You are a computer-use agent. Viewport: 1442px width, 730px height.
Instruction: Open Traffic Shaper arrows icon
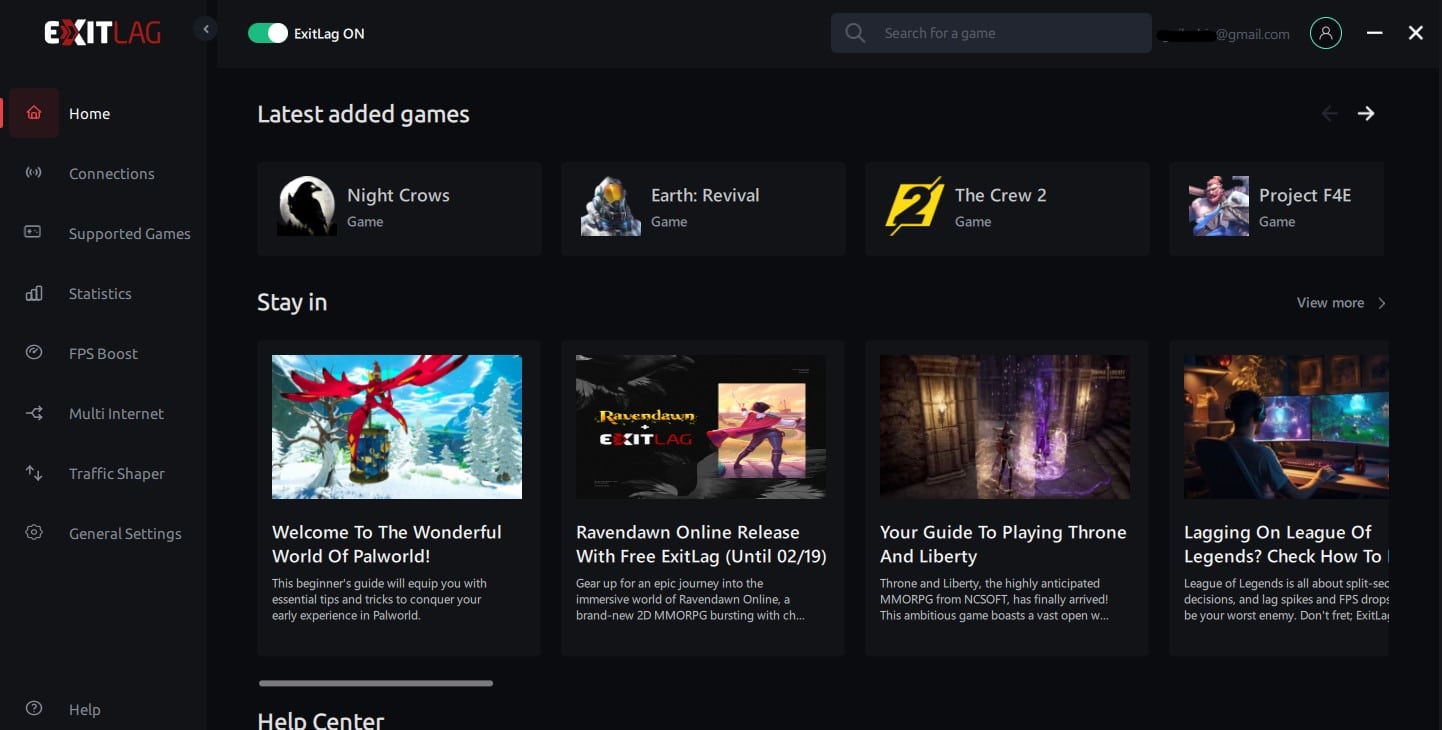pyautogui.click(x=34, y=473)
